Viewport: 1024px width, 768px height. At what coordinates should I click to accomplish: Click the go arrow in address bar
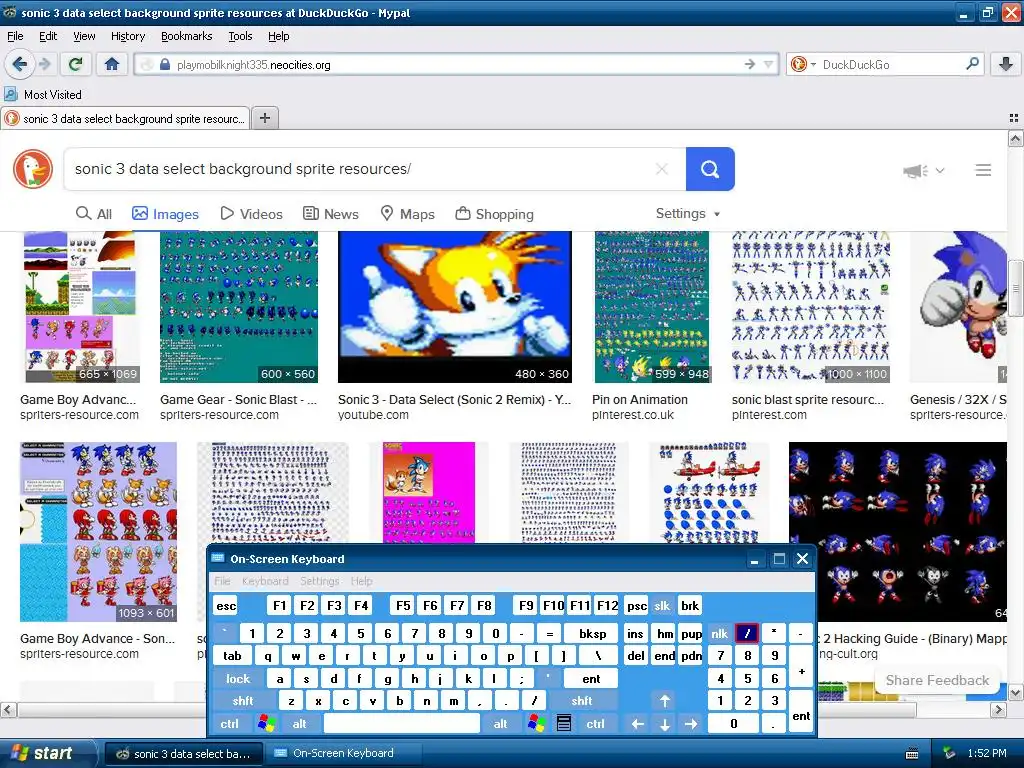[x=750, y=64]
